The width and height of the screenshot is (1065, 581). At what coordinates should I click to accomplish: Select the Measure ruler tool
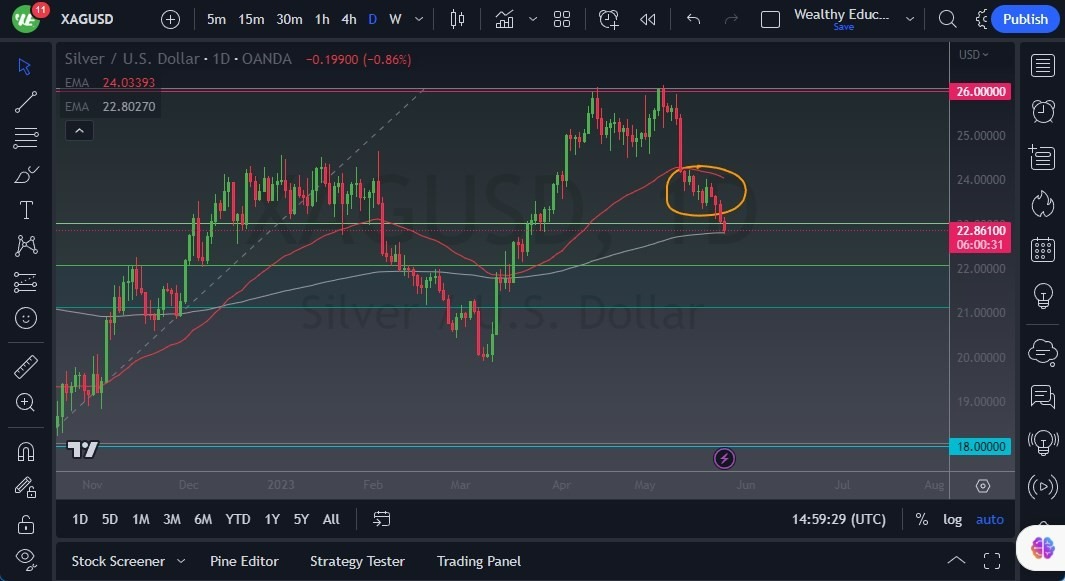pyautogui.click(x=26, y=367)
